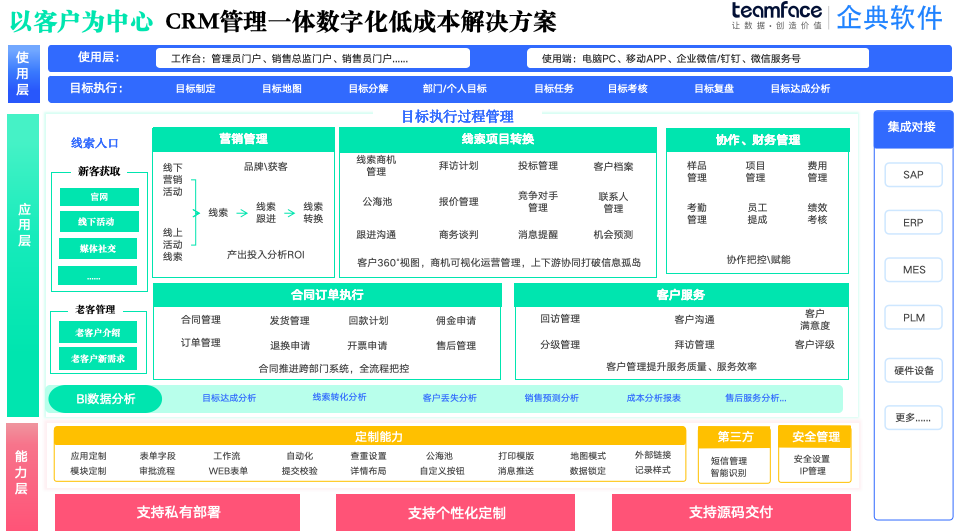Screen dimensions: 960x531
Task: Open the 销售预测分析 link
Action: (x=552, y=398)
